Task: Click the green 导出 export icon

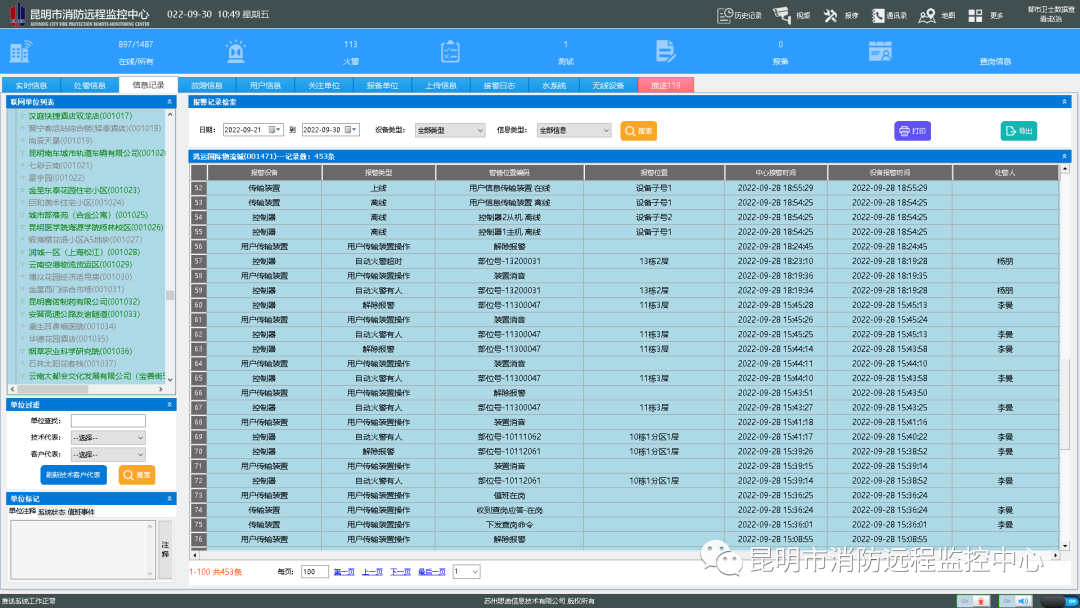Action: click(x=1017, y=131)
